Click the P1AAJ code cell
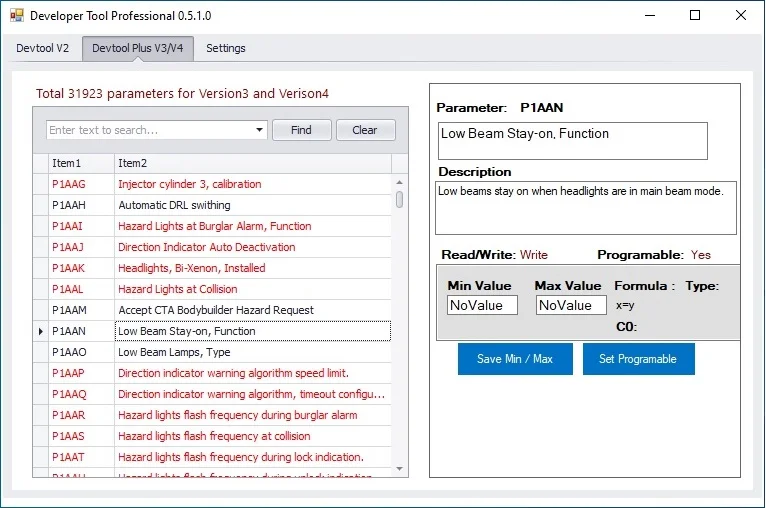Image resolution: width=766 pixels, height=508 pixels. pos(82,247)
